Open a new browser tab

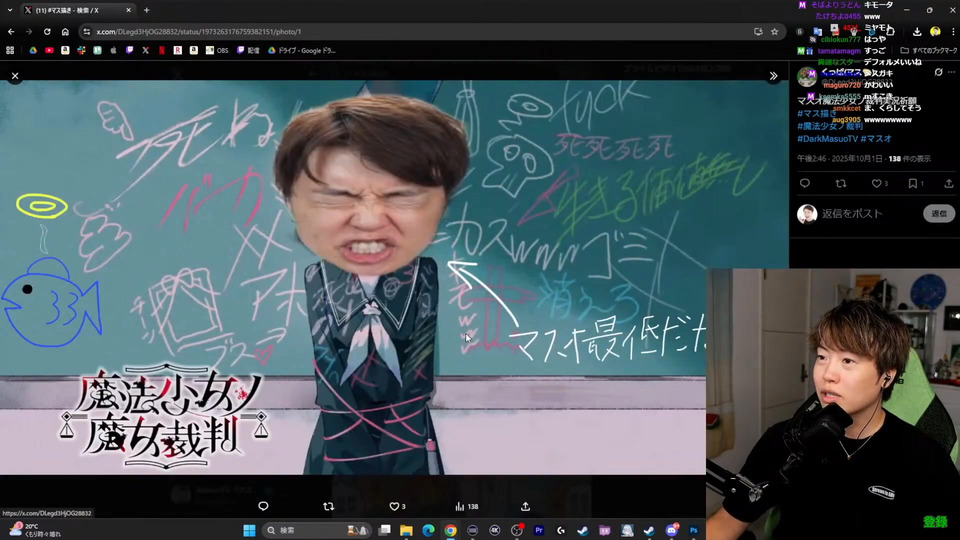pyautogui.click(x=146, y=10)
